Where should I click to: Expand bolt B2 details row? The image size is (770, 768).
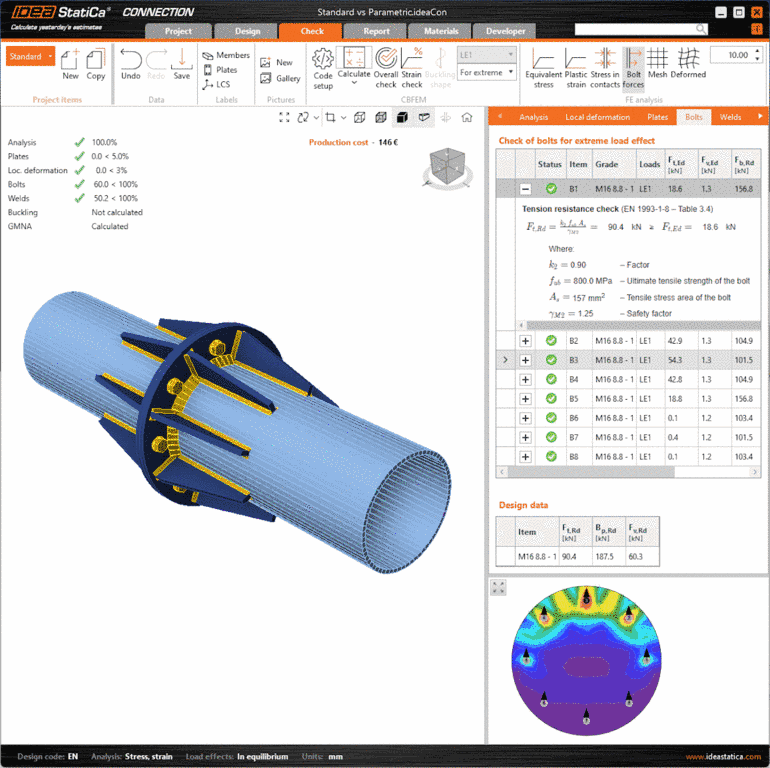[x=525, y=341]
